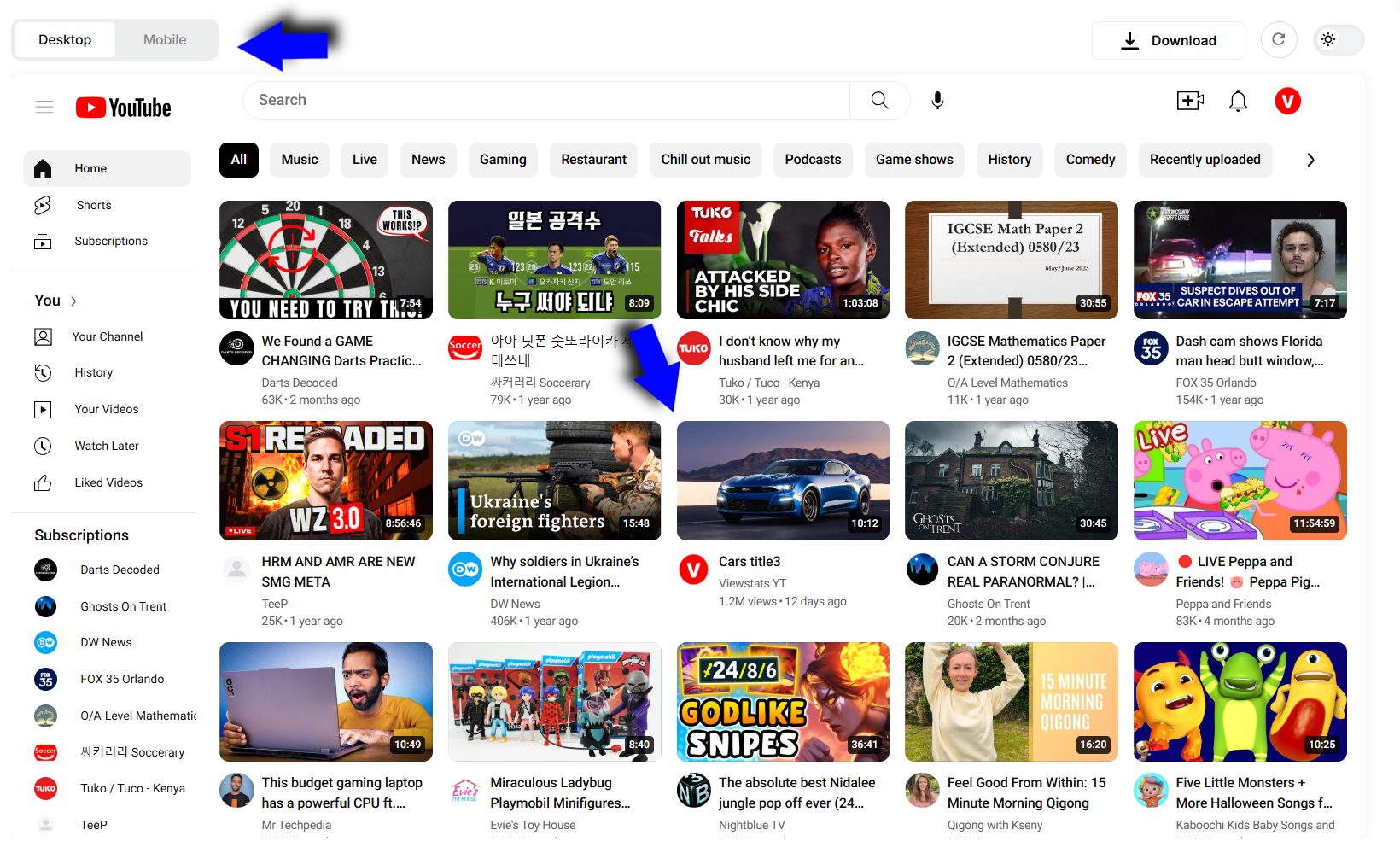Switch to Desktop preview

(65, 39)
